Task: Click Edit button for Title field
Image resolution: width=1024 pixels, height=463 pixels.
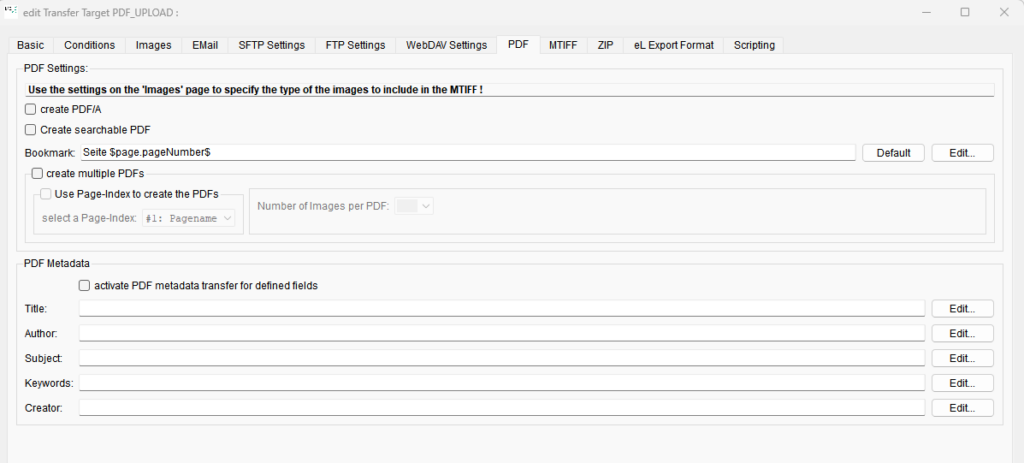Action: (962, 309)
